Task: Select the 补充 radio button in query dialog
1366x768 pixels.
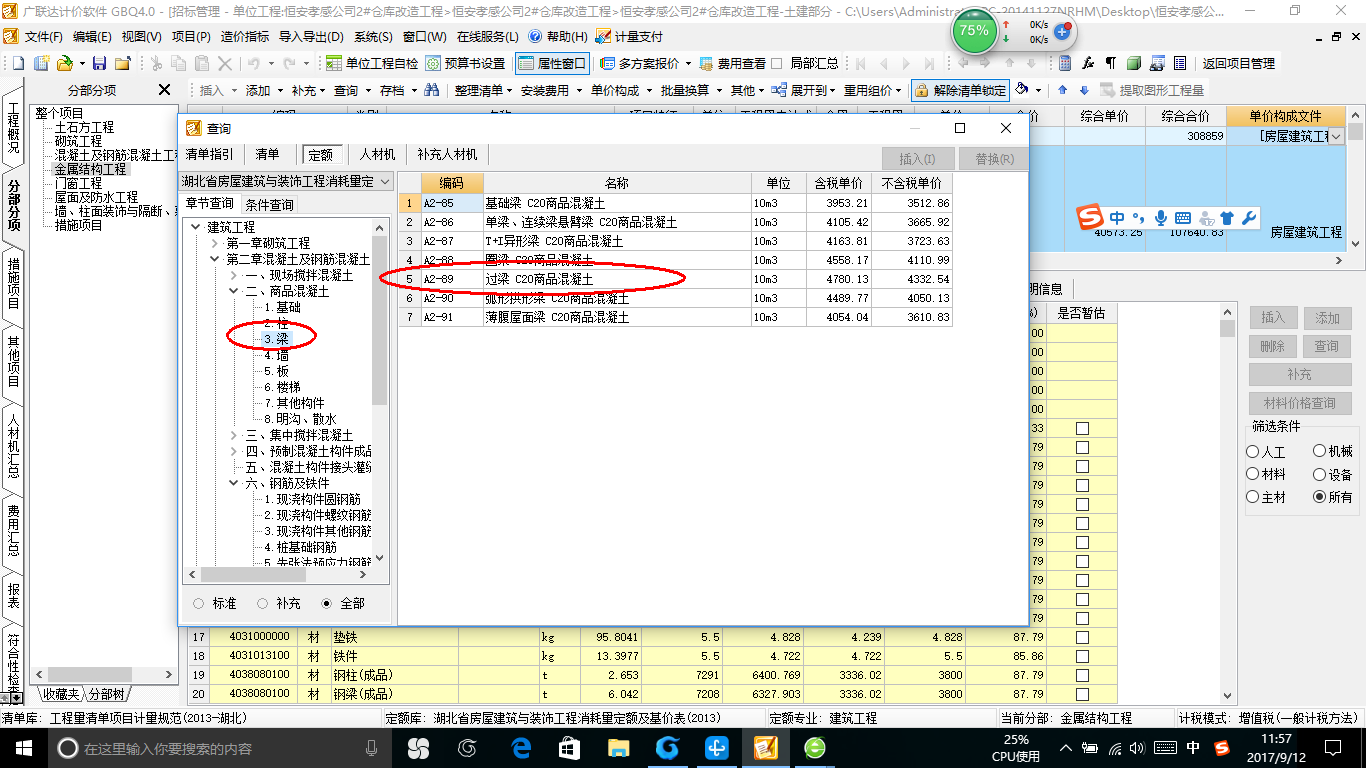Action: pyautogui.click(x=263, y=603)
